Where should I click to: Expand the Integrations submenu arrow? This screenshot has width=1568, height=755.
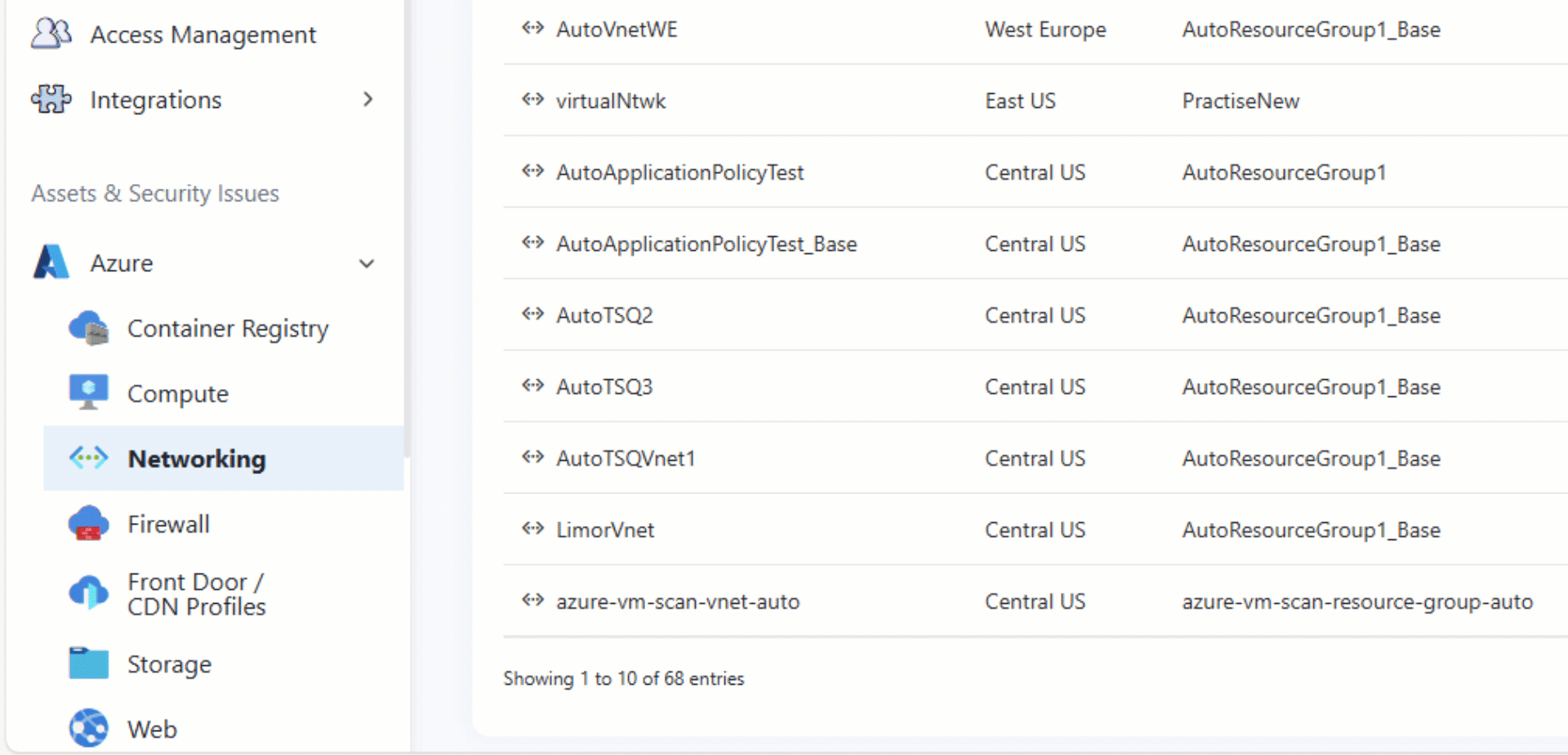[x=367, y=99]
